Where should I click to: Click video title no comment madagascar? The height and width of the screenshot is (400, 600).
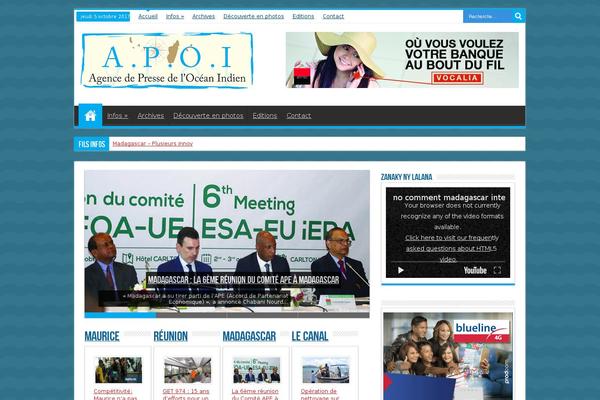coord(449,198)
